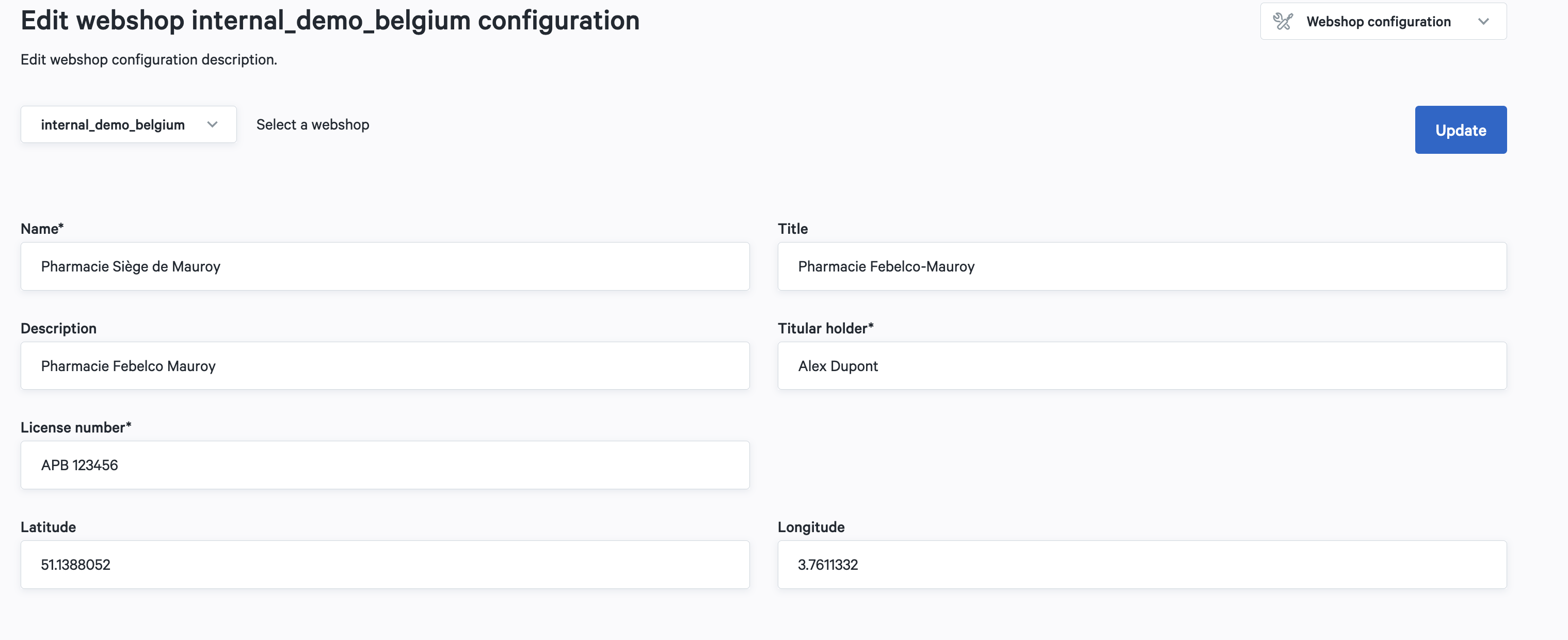Select the Titular holder field
Screen dimensions: 1568x640
[1141, 366]
